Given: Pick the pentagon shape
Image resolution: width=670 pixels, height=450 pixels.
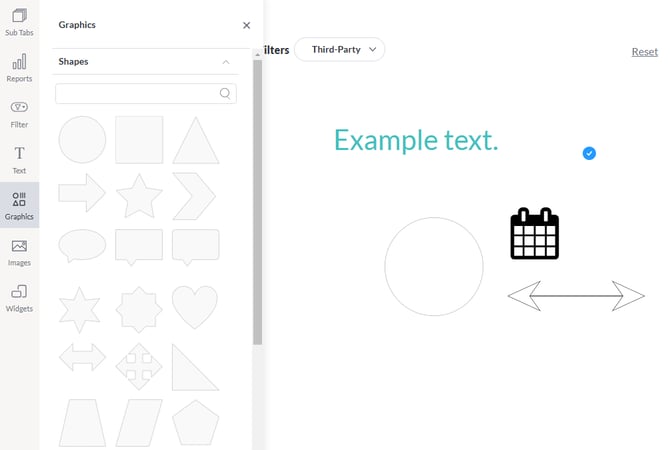Looking at the screenshot, I should [195, 423].
